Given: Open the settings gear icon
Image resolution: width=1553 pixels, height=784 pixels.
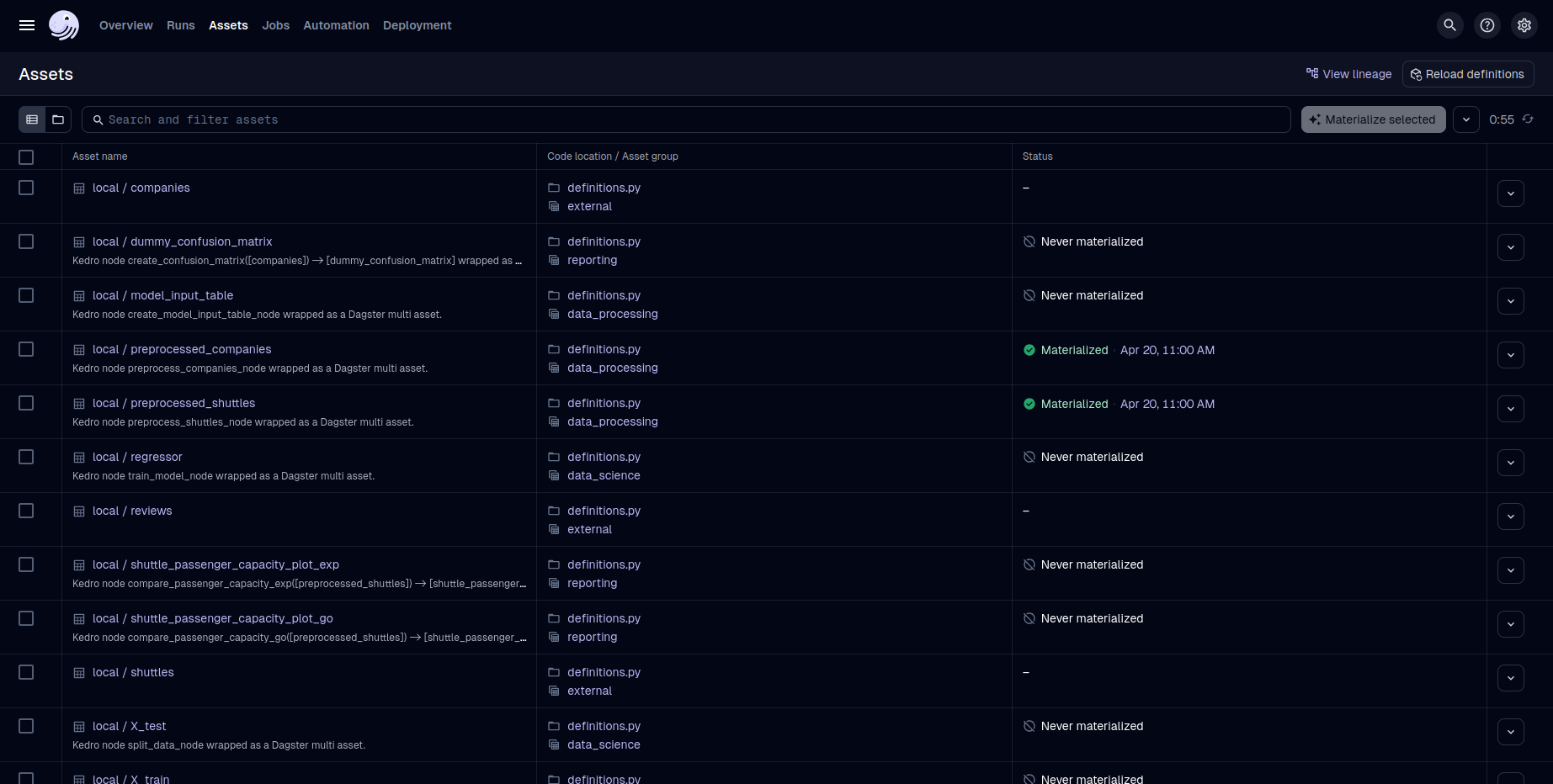Looking at the screenshot, I should [1524, 25].
